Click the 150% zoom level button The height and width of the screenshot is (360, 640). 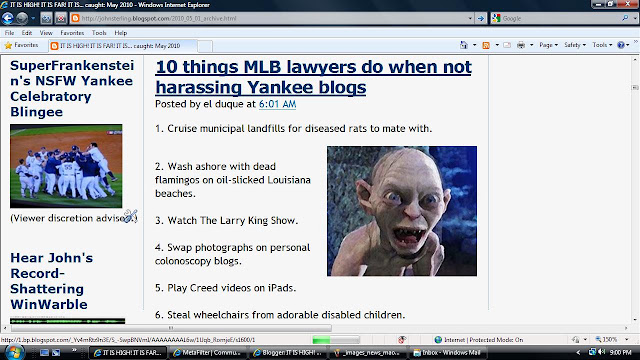[x=607, y=340]
